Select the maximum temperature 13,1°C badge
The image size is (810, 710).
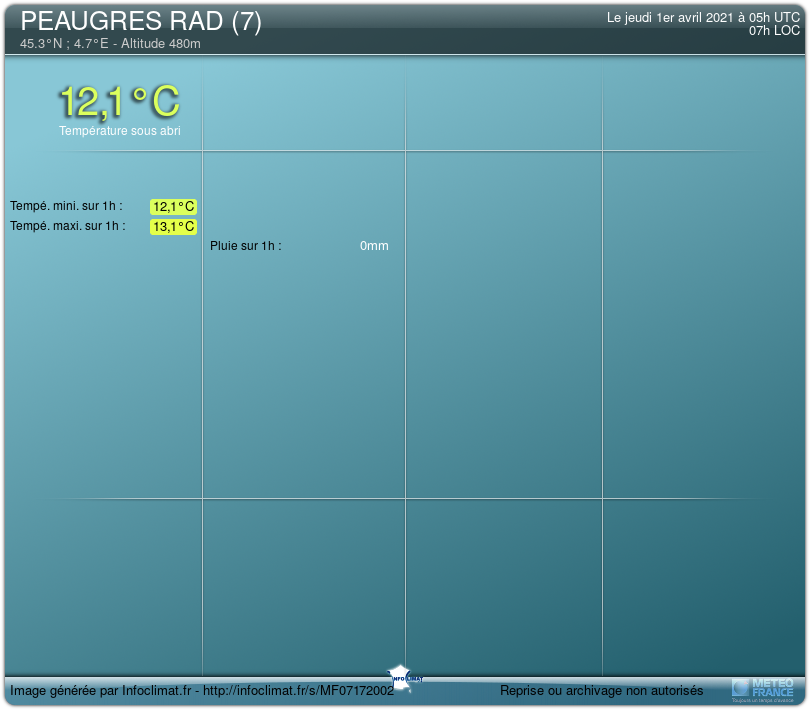(x=173, y=227)
